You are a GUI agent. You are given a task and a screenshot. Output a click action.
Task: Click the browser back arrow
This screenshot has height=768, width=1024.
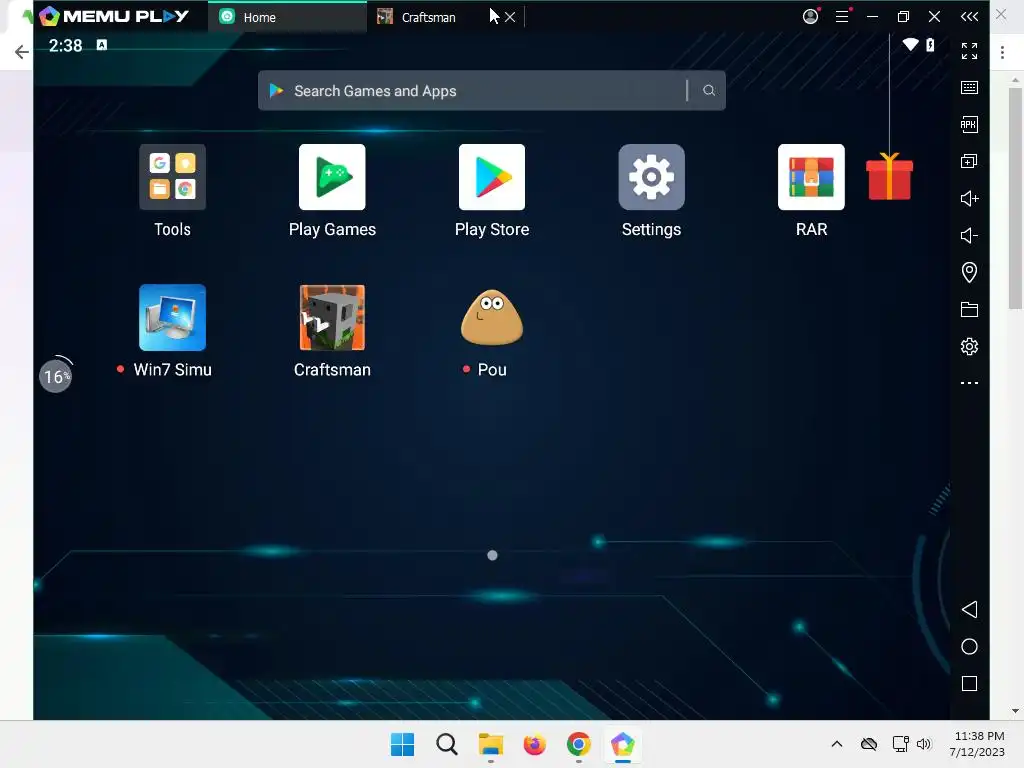[x=22, y=52]
